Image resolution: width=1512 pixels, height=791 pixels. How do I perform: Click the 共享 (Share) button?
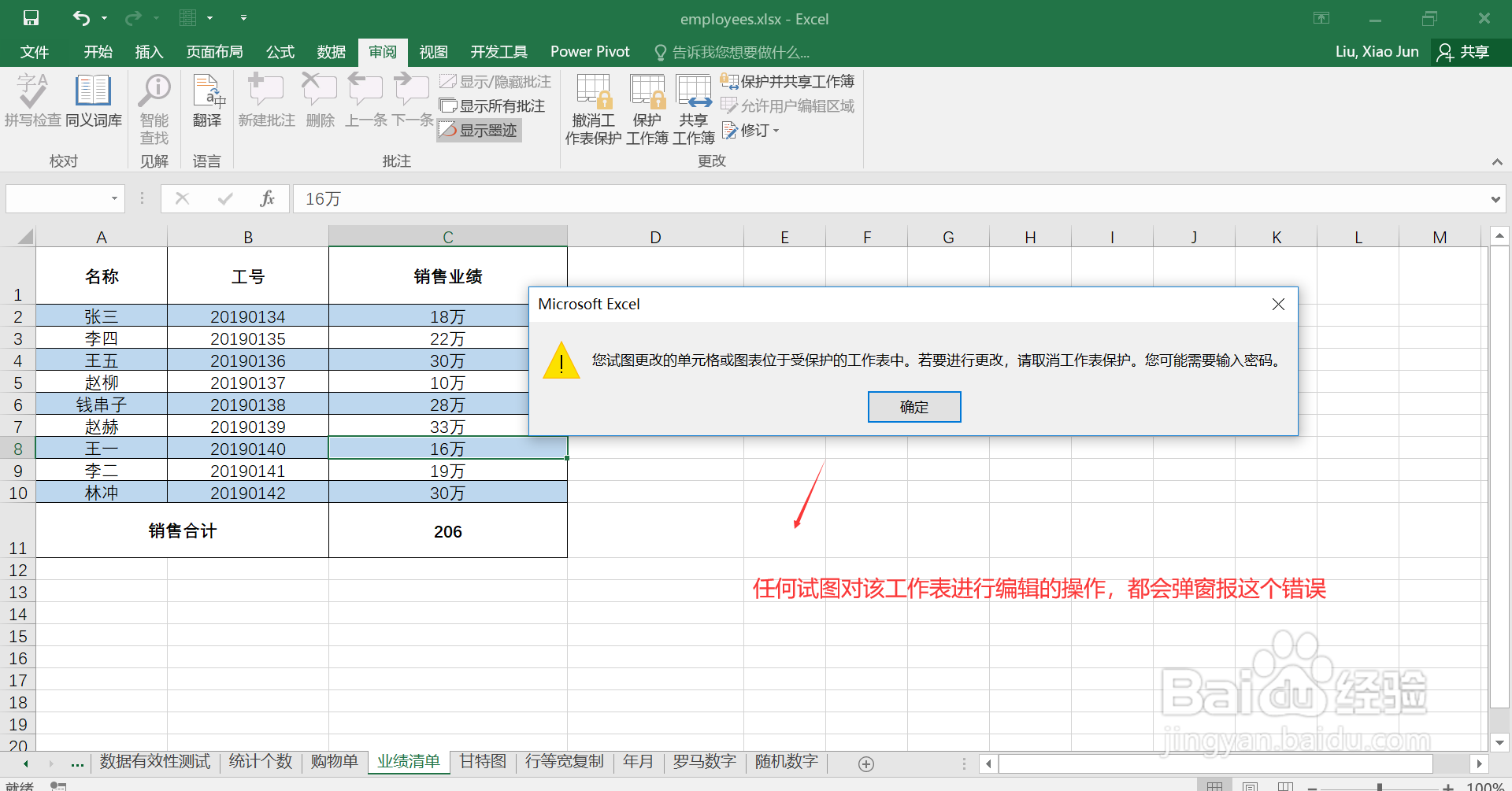coord(1464,52)
